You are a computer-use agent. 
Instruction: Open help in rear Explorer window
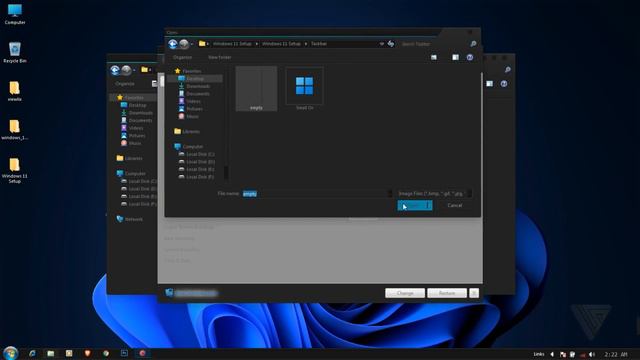click(504, 84)
